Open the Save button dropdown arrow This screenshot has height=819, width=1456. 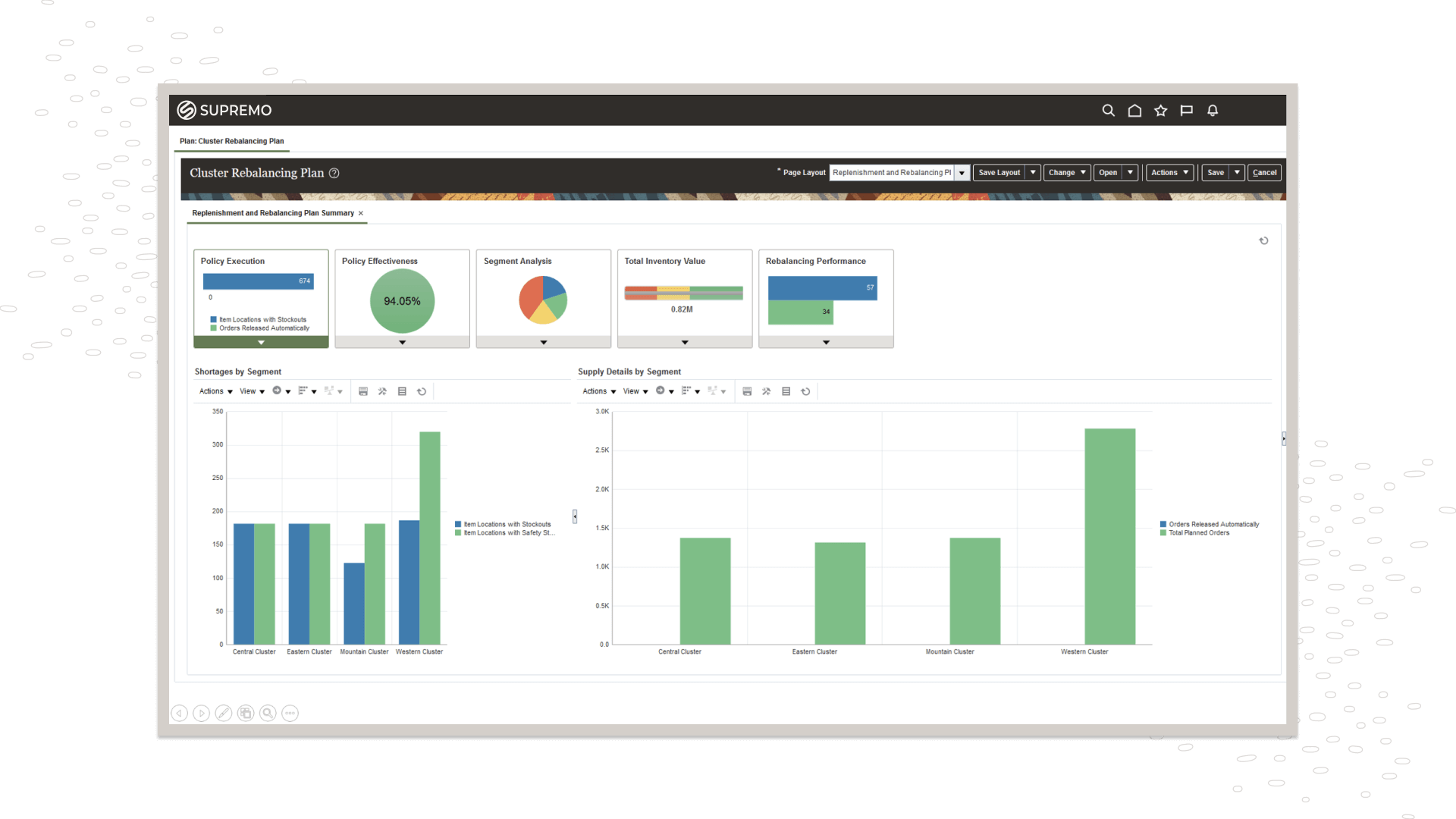click(1237, 172)
